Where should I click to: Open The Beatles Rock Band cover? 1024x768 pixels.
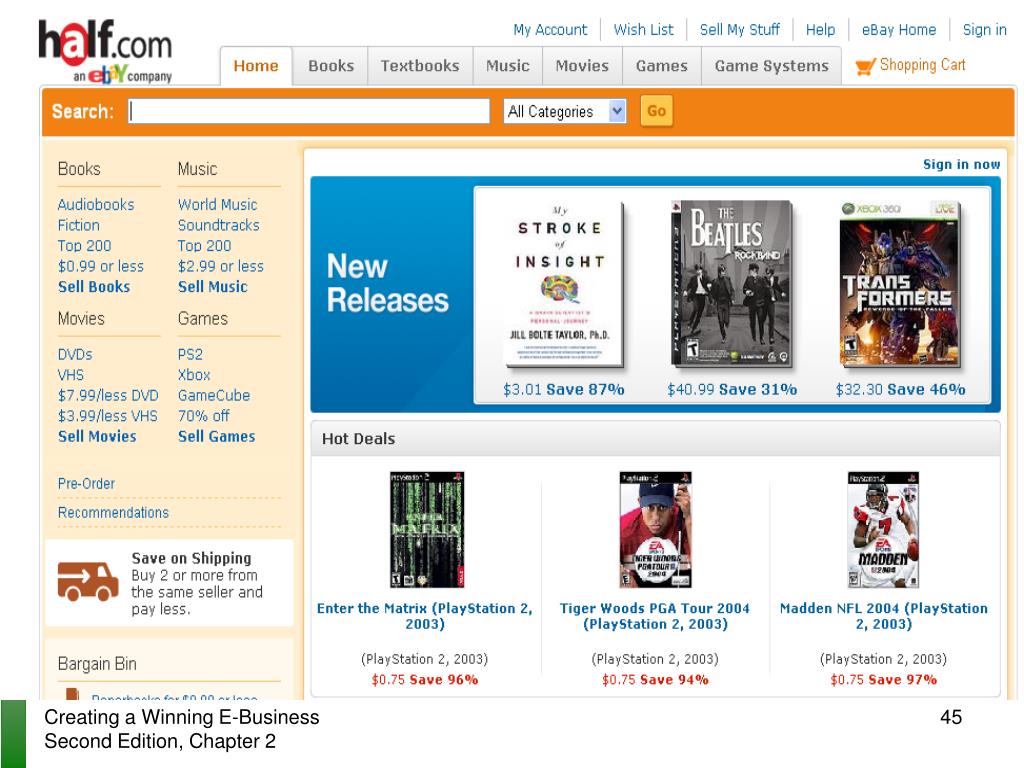pyautogui.click(x=731, y=283)
